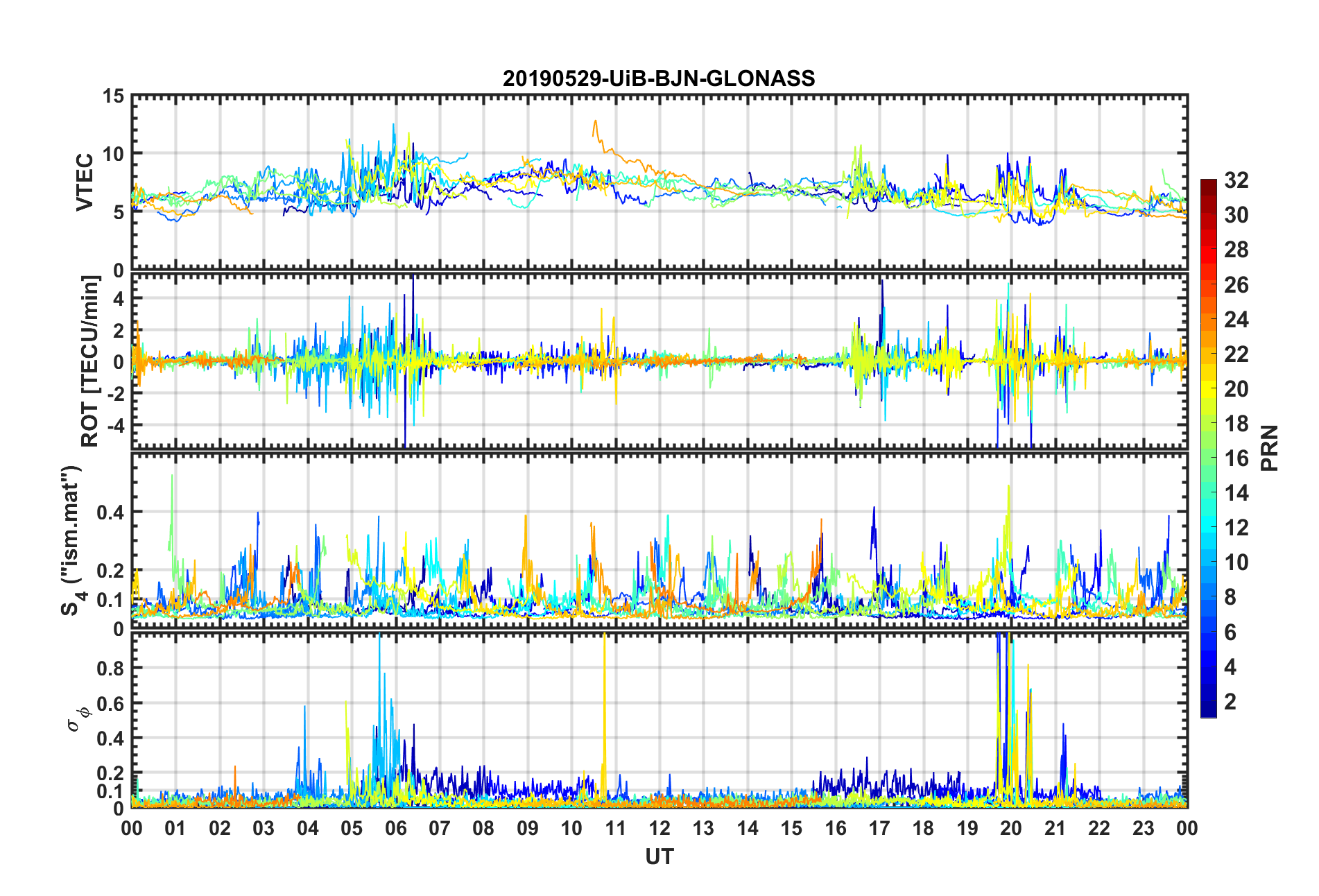Select colorbar tick label 32
The width and height of the screenshot is (1319, 896).
click(x=1236, y=180)
